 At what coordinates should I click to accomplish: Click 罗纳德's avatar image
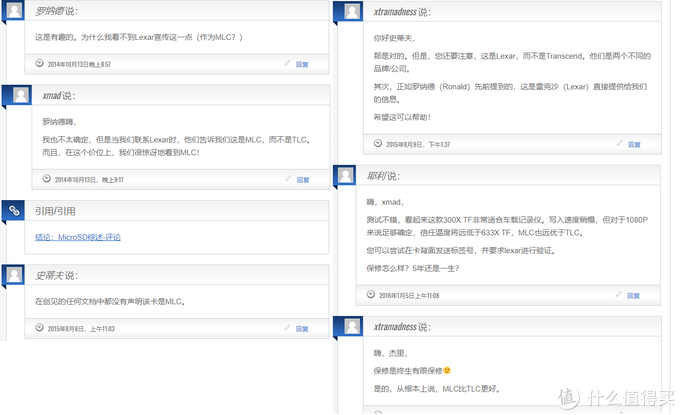coord(14,10)
